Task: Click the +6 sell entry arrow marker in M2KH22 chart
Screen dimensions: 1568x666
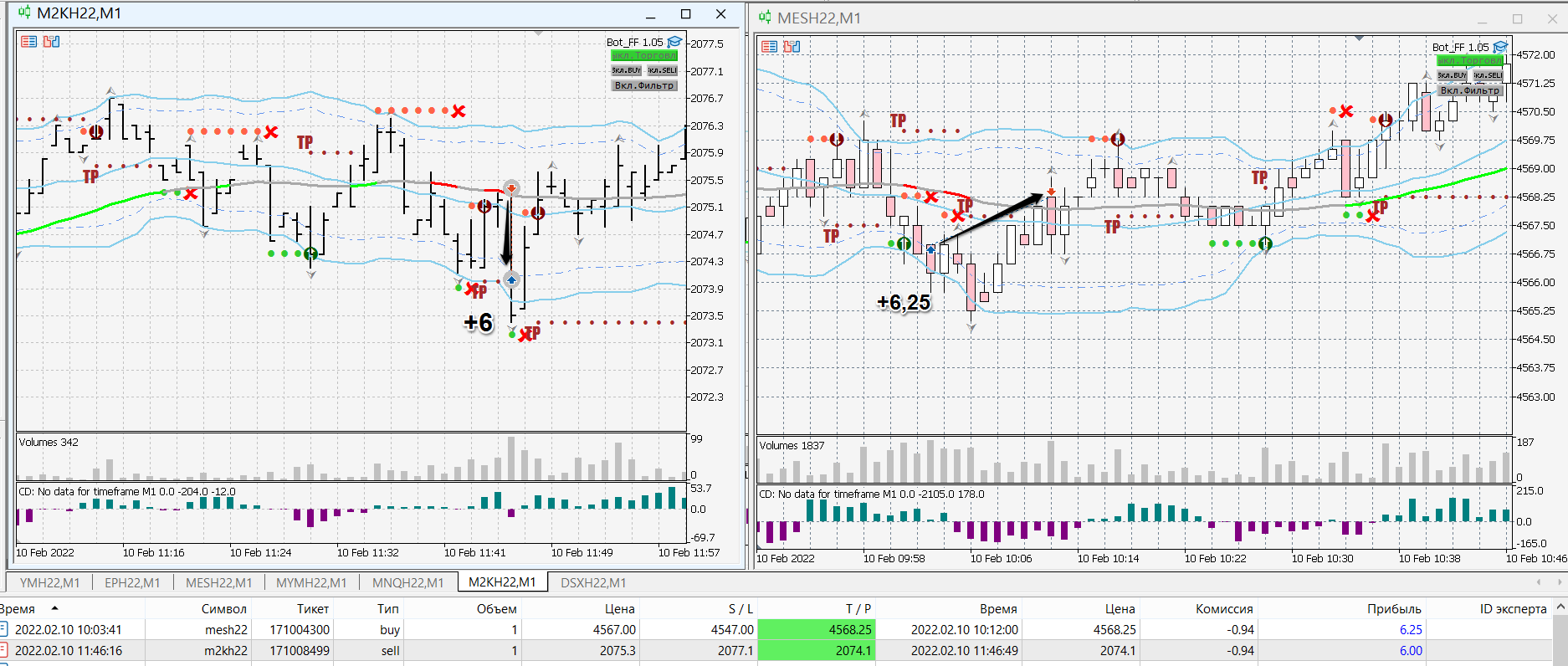Action: coord(510,188)
